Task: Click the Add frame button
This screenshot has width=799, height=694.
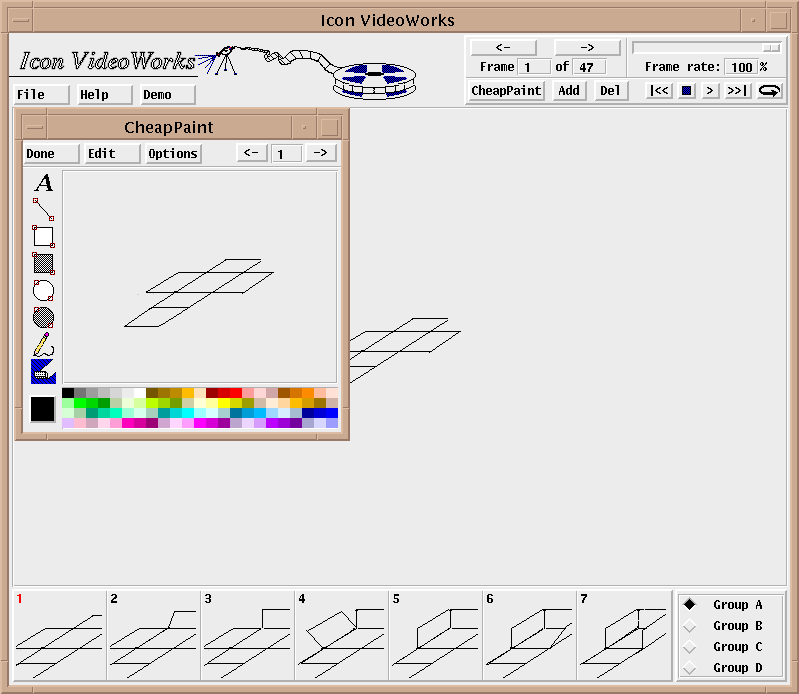Action: pos(569,91)
